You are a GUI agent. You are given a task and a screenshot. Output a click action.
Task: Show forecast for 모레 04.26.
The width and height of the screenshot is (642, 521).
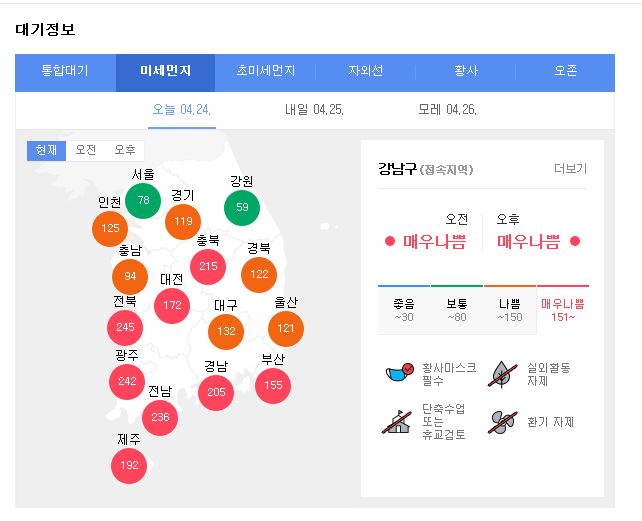(x=447, y=109)
